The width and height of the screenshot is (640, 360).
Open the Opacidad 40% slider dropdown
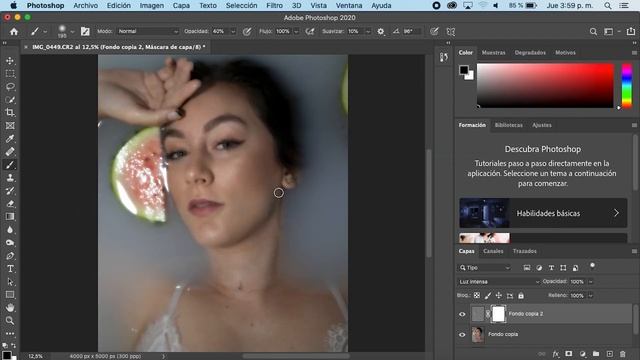(233, 31)
